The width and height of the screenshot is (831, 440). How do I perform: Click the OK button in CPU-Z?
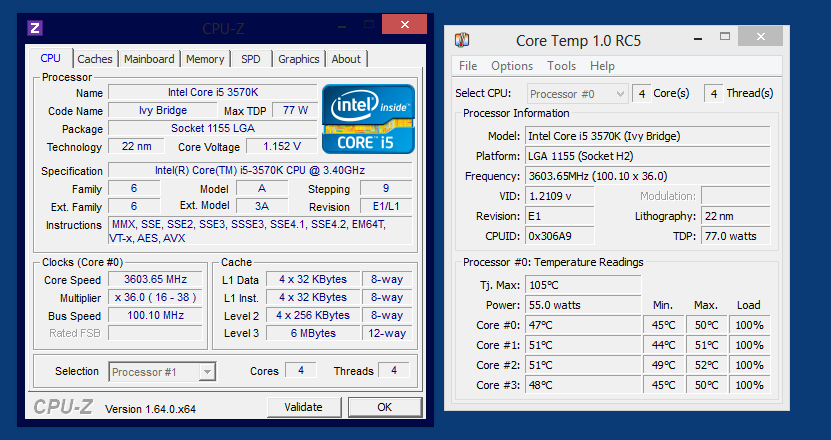click(385, 407)
